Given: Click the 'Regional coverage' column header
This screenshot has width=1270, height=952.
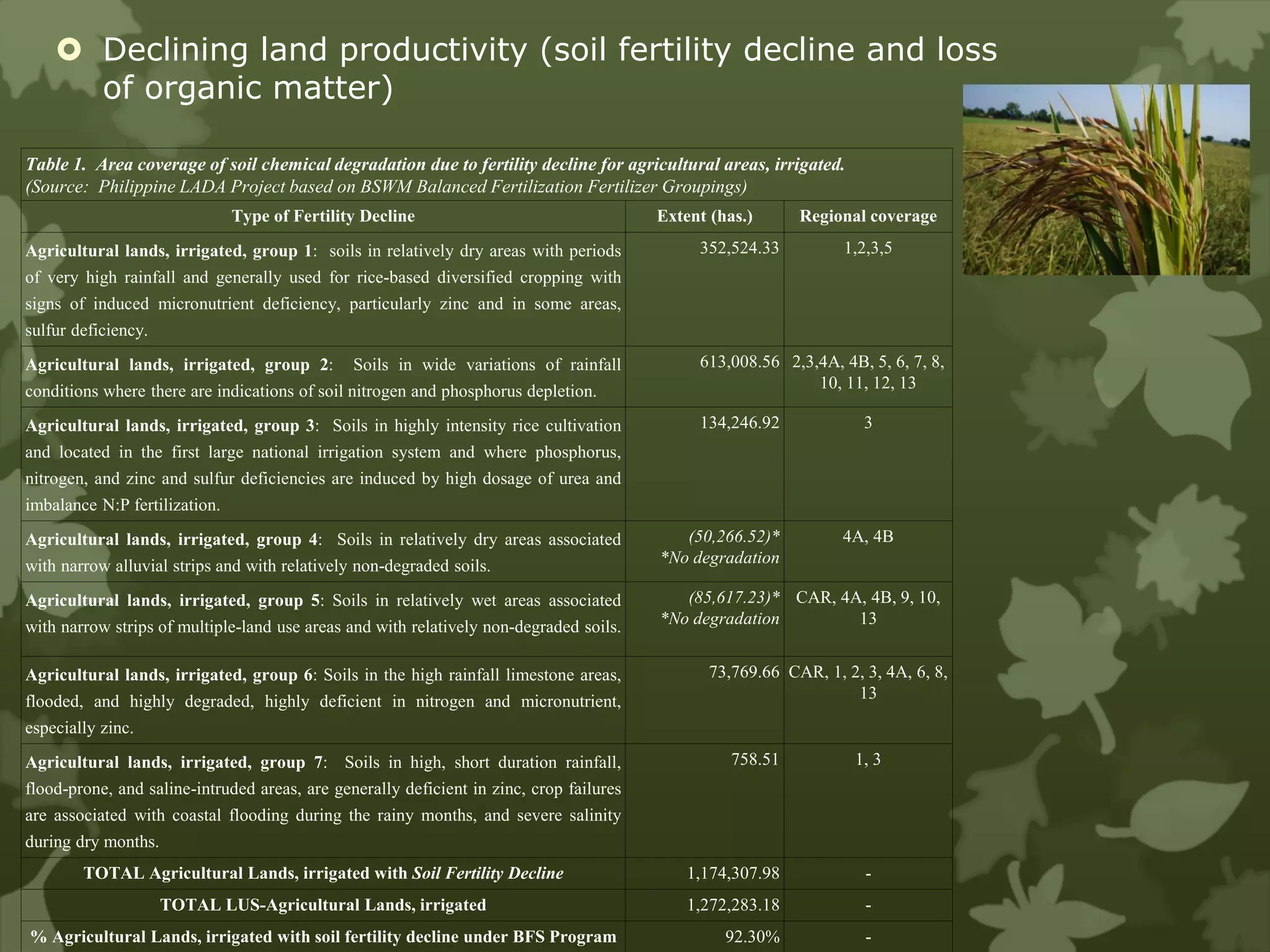Looking at the screenshot, I should point(868,216).
